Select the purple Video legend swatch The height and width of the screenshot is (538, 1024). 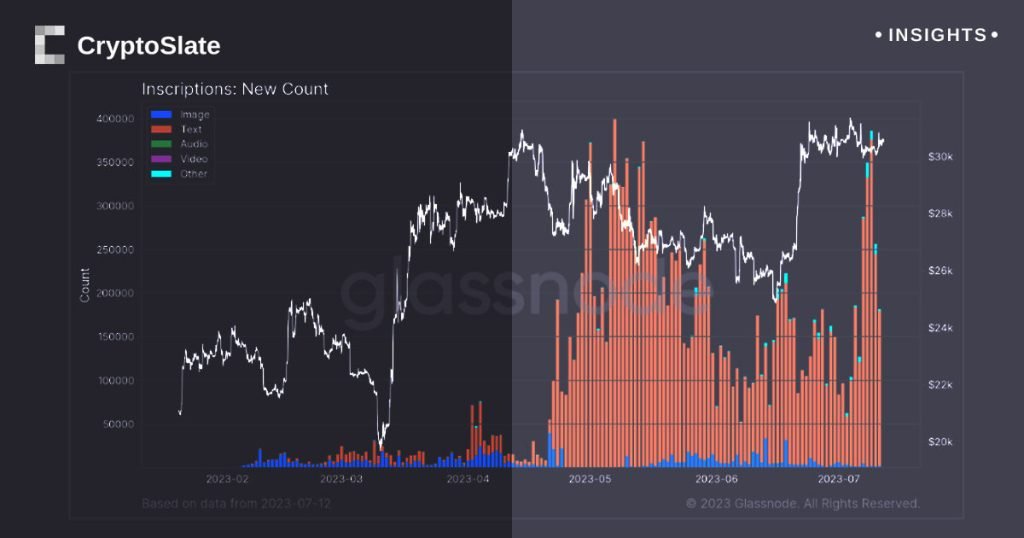click(x=161, y=159)
